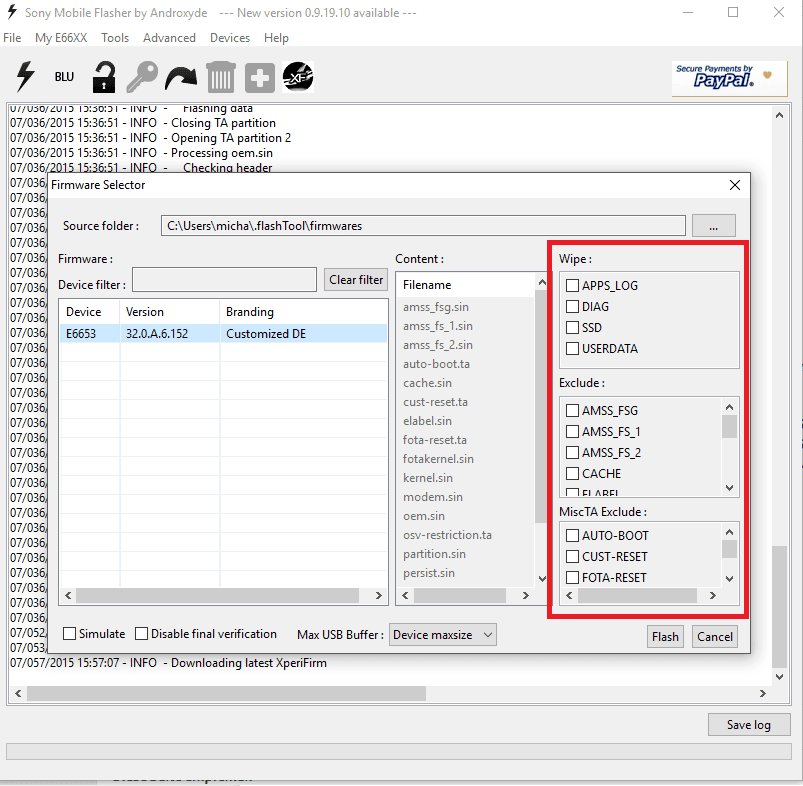Click the padlock Root toolbar icon
The width and height of the screenshot is (803, 786).
click(x=103, y=77)
